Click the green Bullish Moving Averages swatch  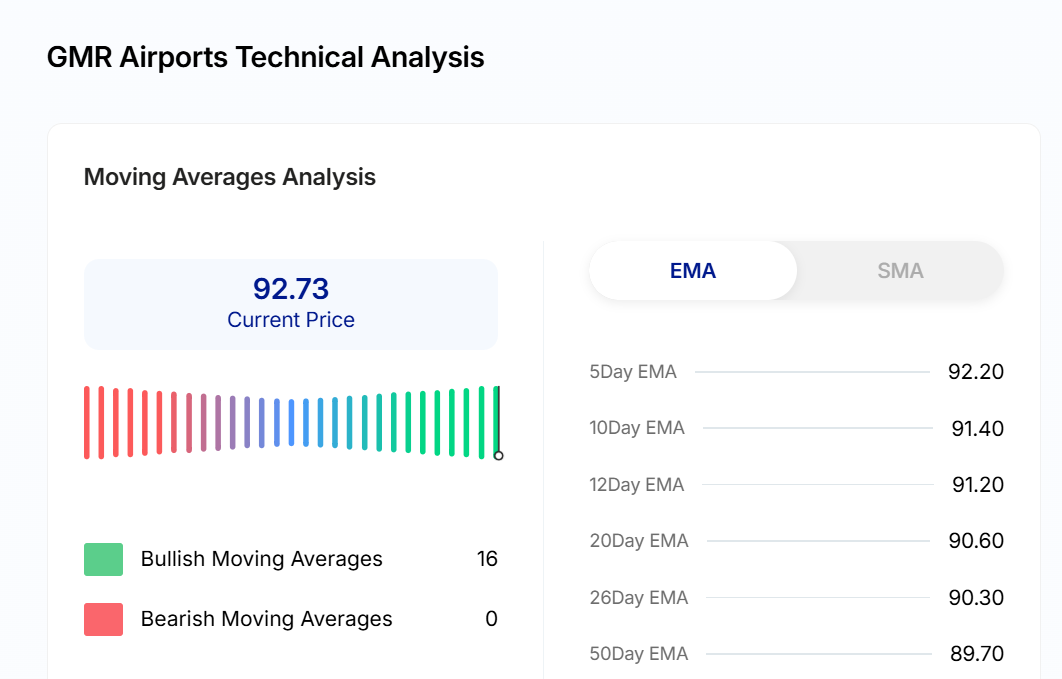coord(103,559)
